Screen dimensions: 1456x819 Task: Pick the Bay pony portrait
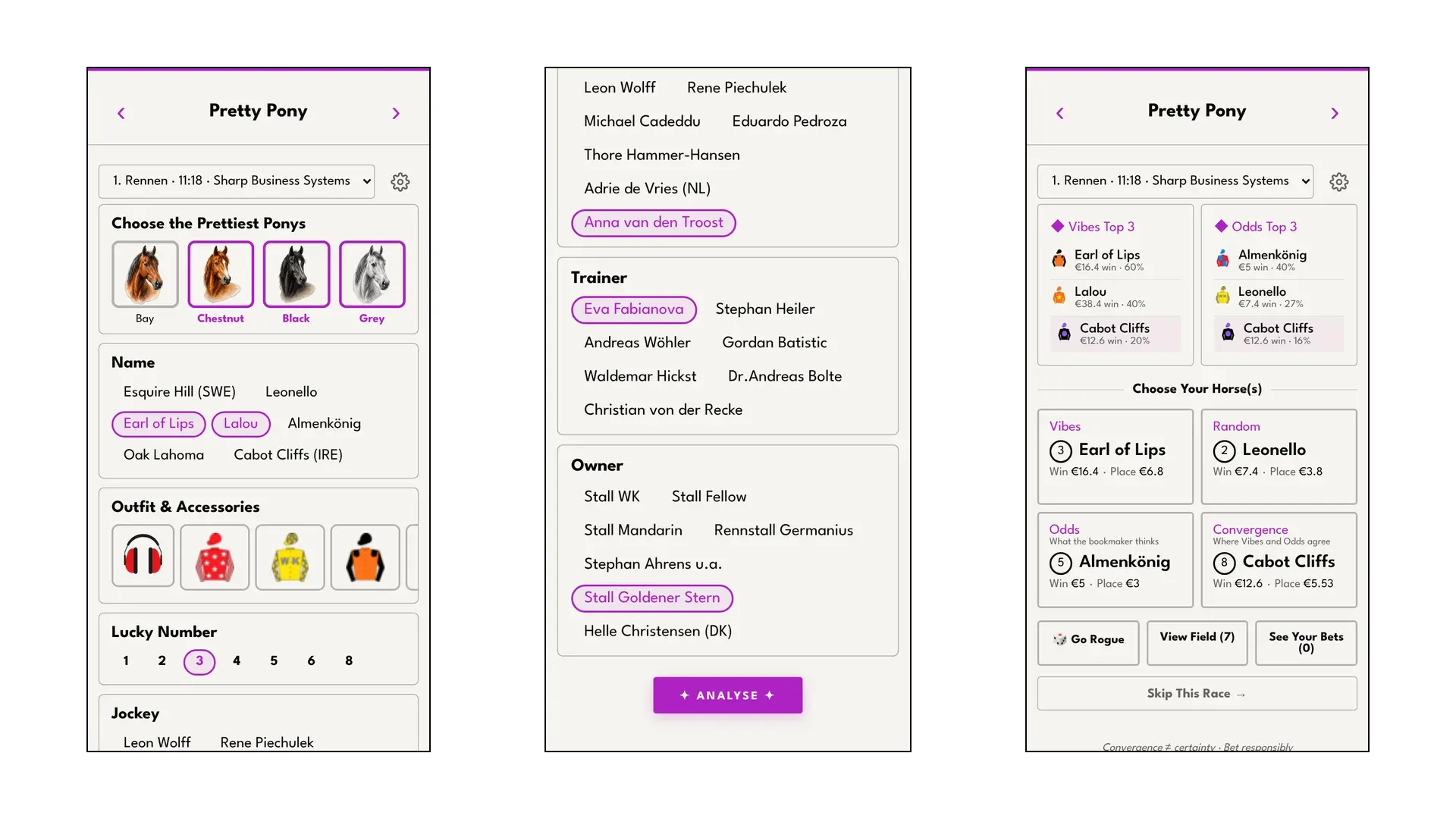[x=145, y=274]
